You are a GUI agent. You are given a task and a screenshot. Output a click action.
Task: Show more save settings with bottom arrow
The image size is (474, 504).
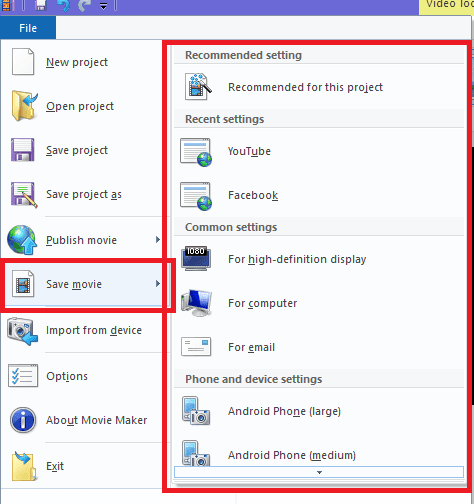click(319, 472)
